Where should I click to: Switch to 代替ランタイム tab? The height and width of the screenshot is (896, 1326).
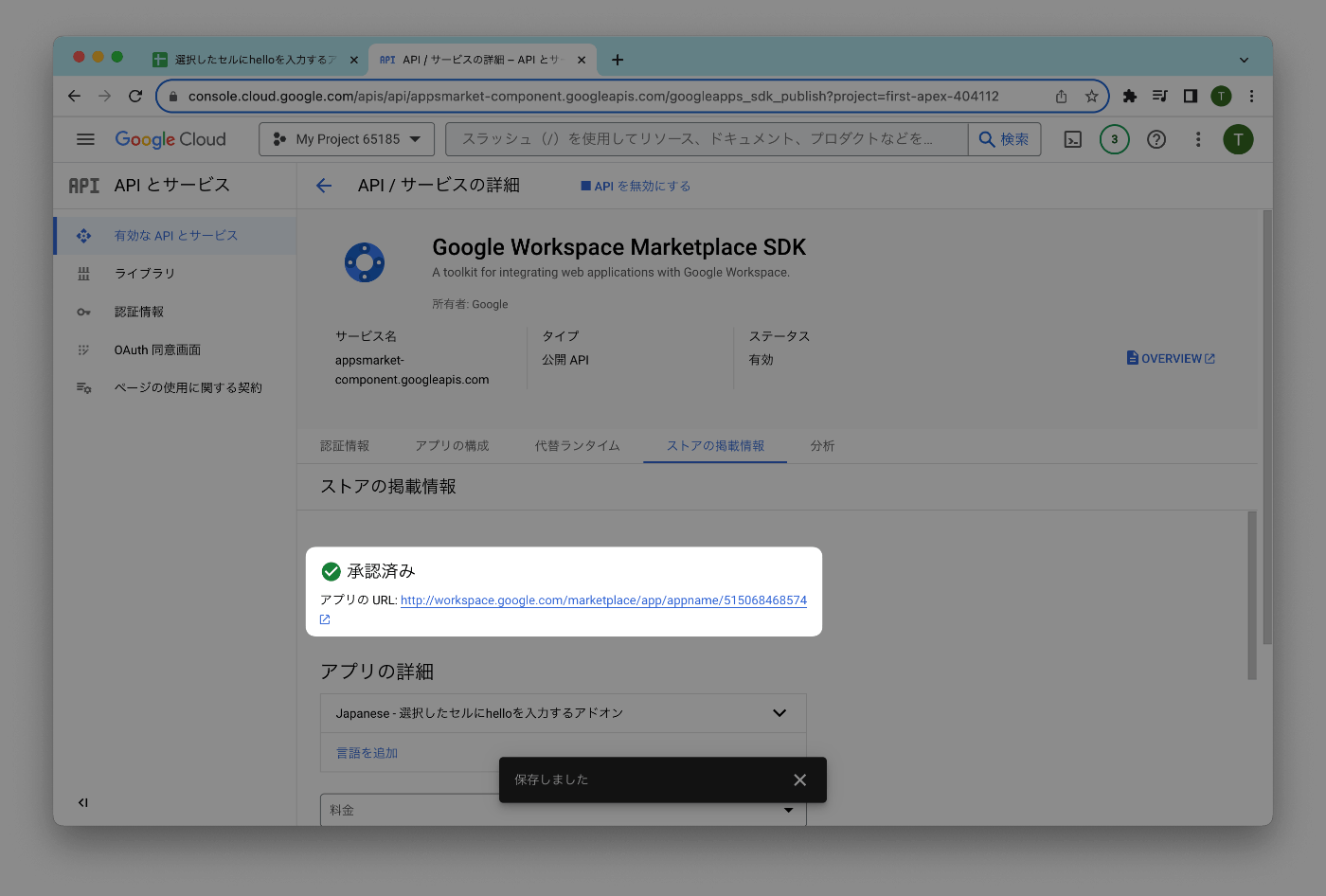click(x=577, y=446)
